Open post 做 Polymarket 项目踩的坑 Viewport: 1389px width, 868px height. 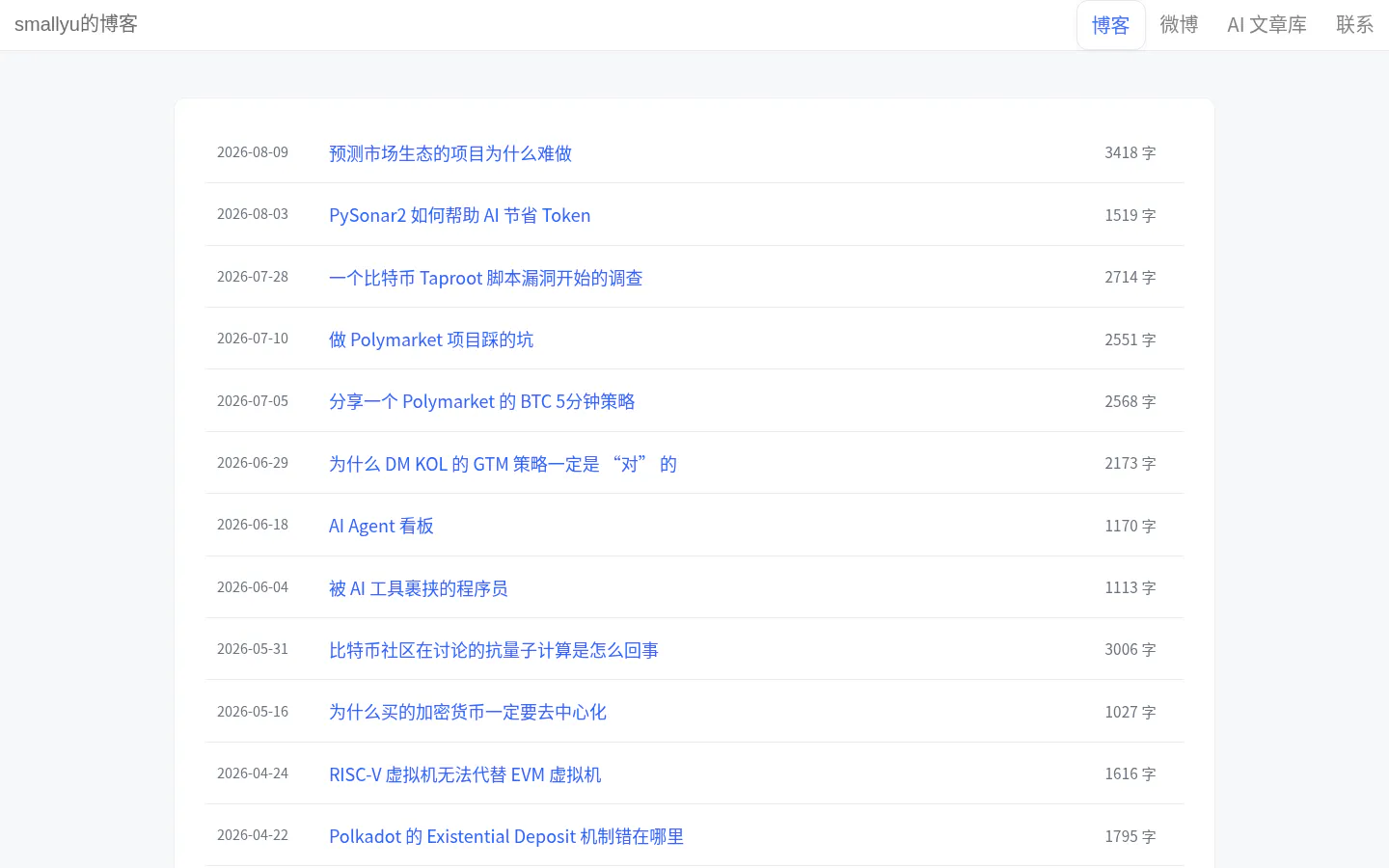[431, 339]
